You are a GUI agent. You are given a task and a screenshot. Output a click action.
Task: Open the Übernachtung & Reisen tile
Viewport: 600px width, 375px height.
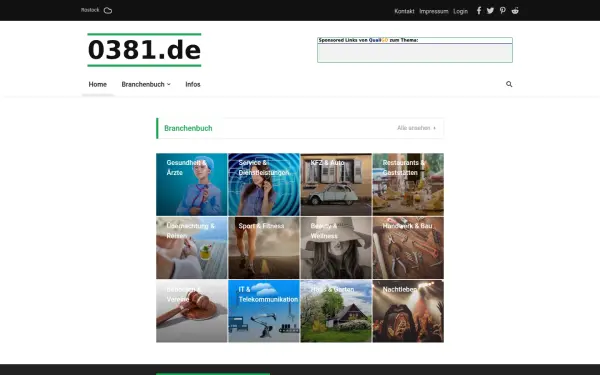192,248
